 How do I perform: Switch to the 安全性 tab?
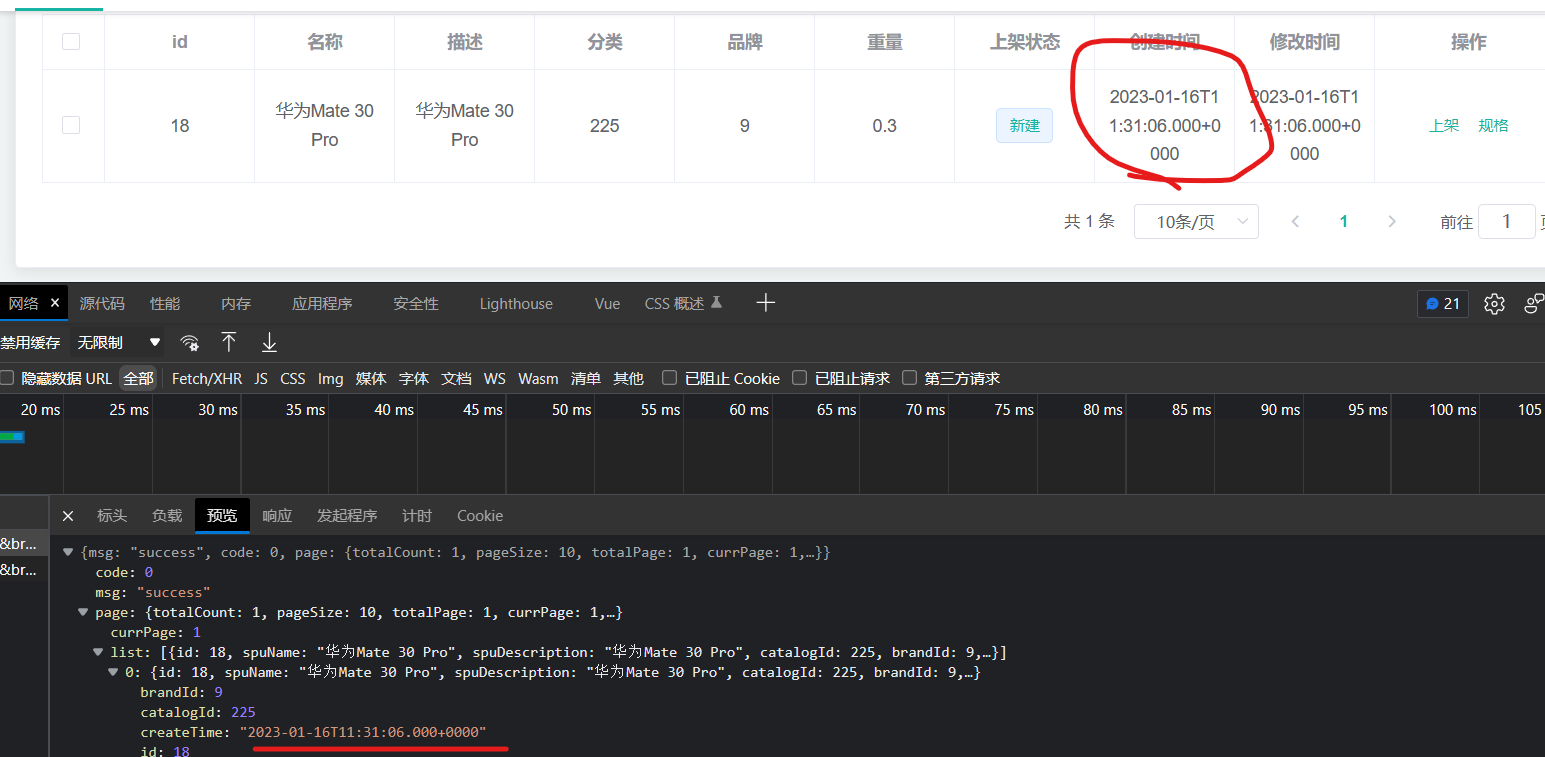coord(416,304)
